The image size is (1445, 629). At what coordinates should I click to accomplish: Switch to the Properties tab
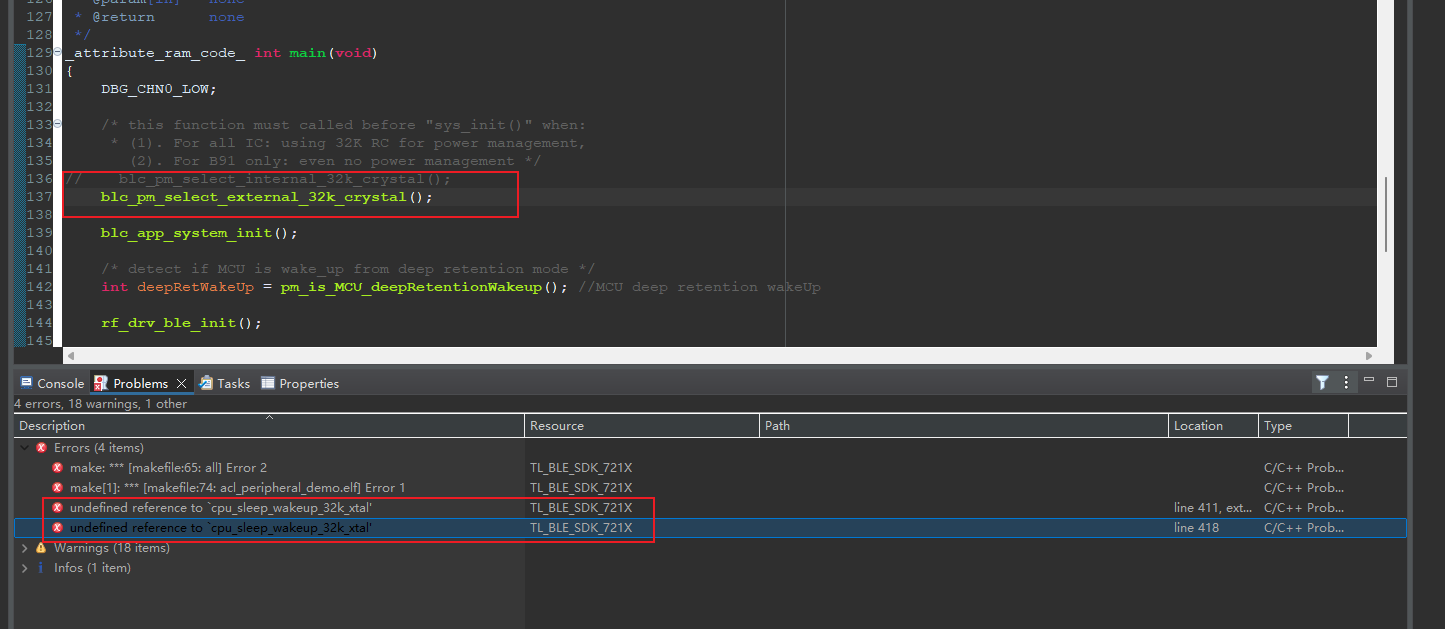[300, 383]
